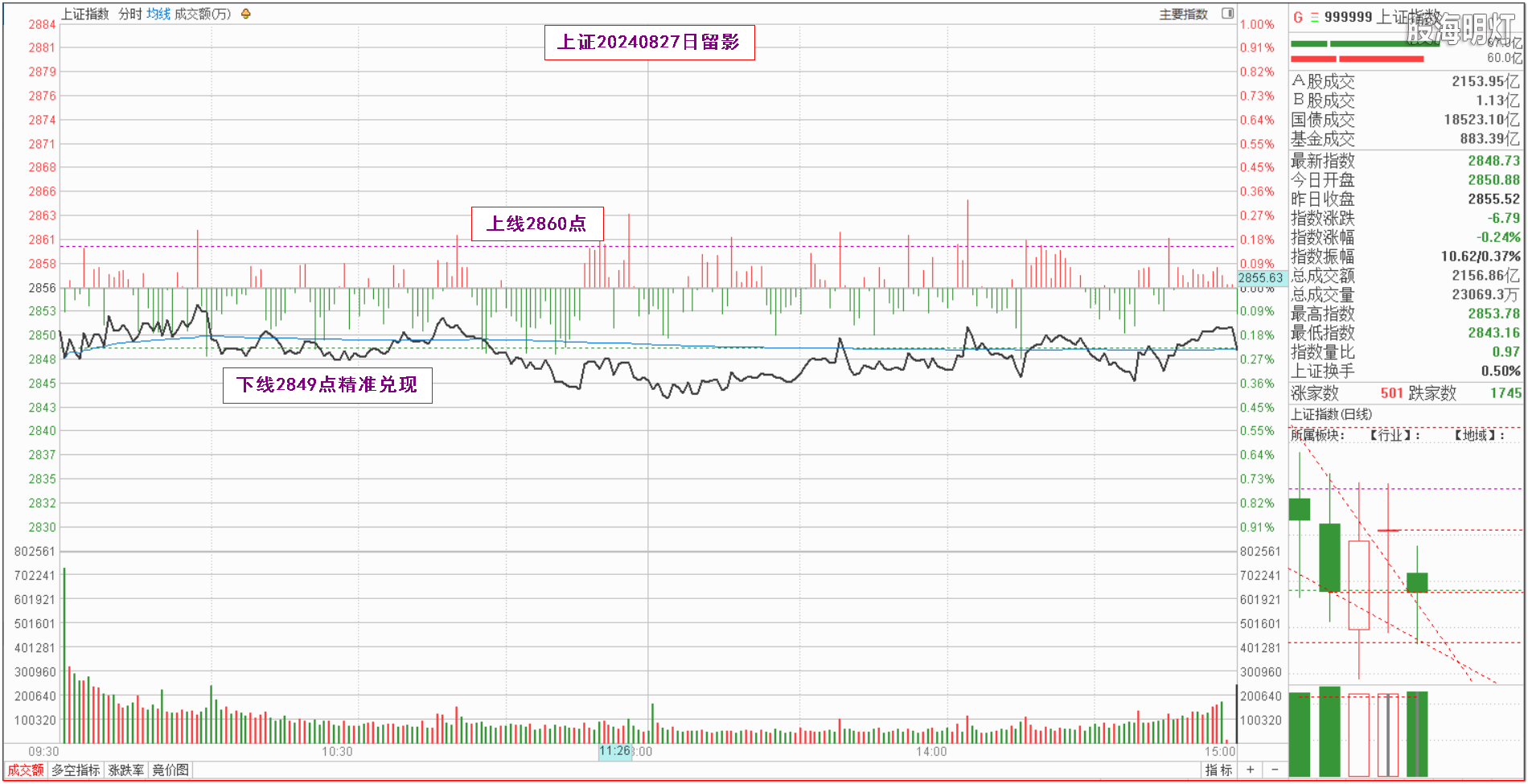Switch to the 多空指标 tab

coord(76,770)
